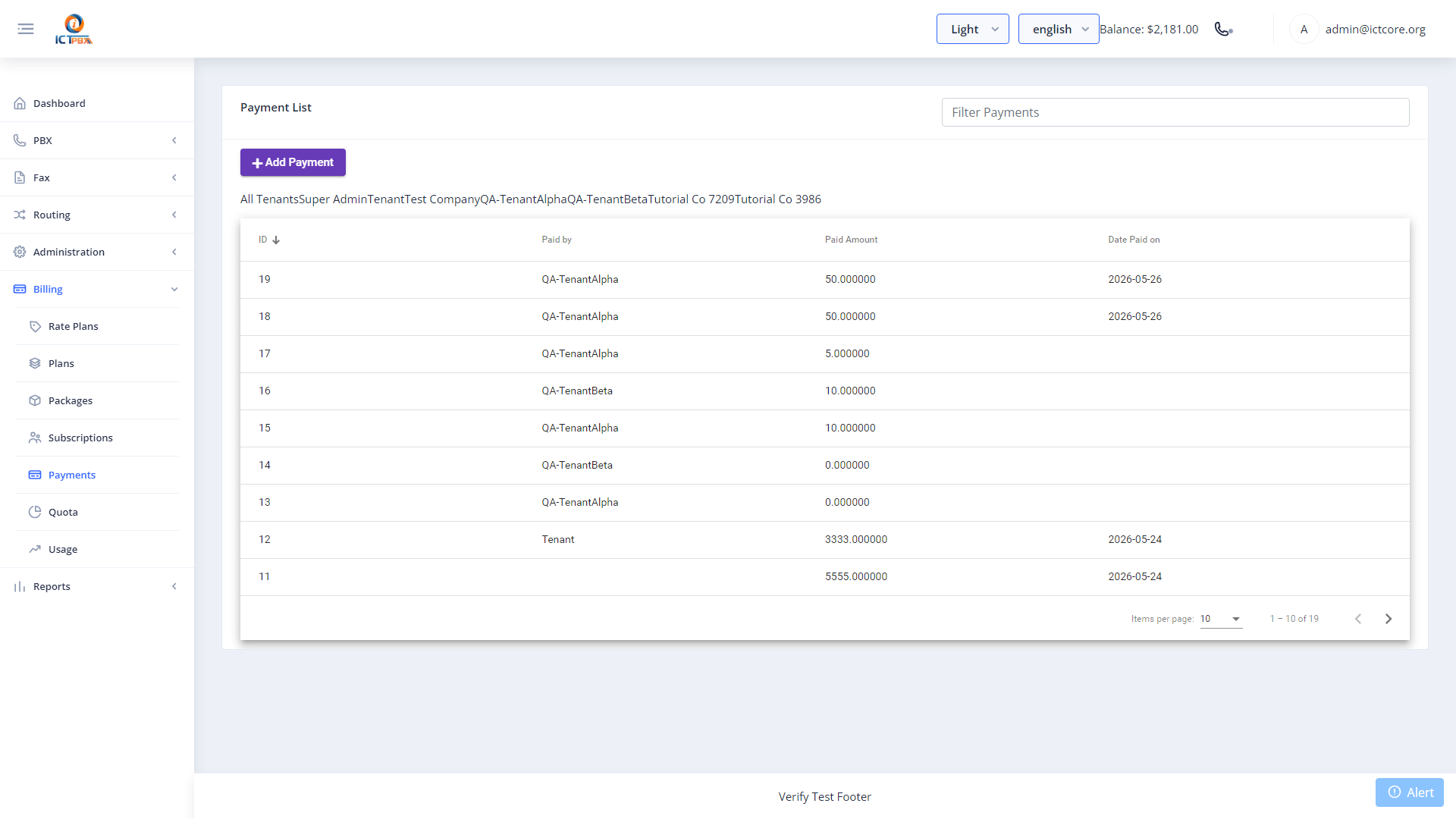Image resolution: width=1456 pixels, height=819 pixels.
Task: Click the Reports bar chart icon
Action: 20,586
